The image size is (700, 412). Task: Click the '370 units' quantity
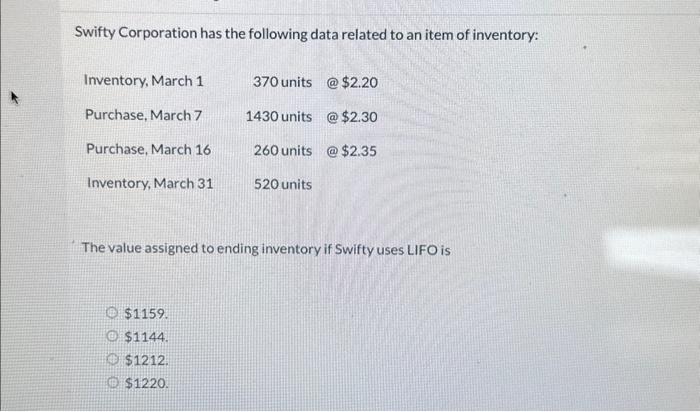pyautogui.click(x=282, y=80)
